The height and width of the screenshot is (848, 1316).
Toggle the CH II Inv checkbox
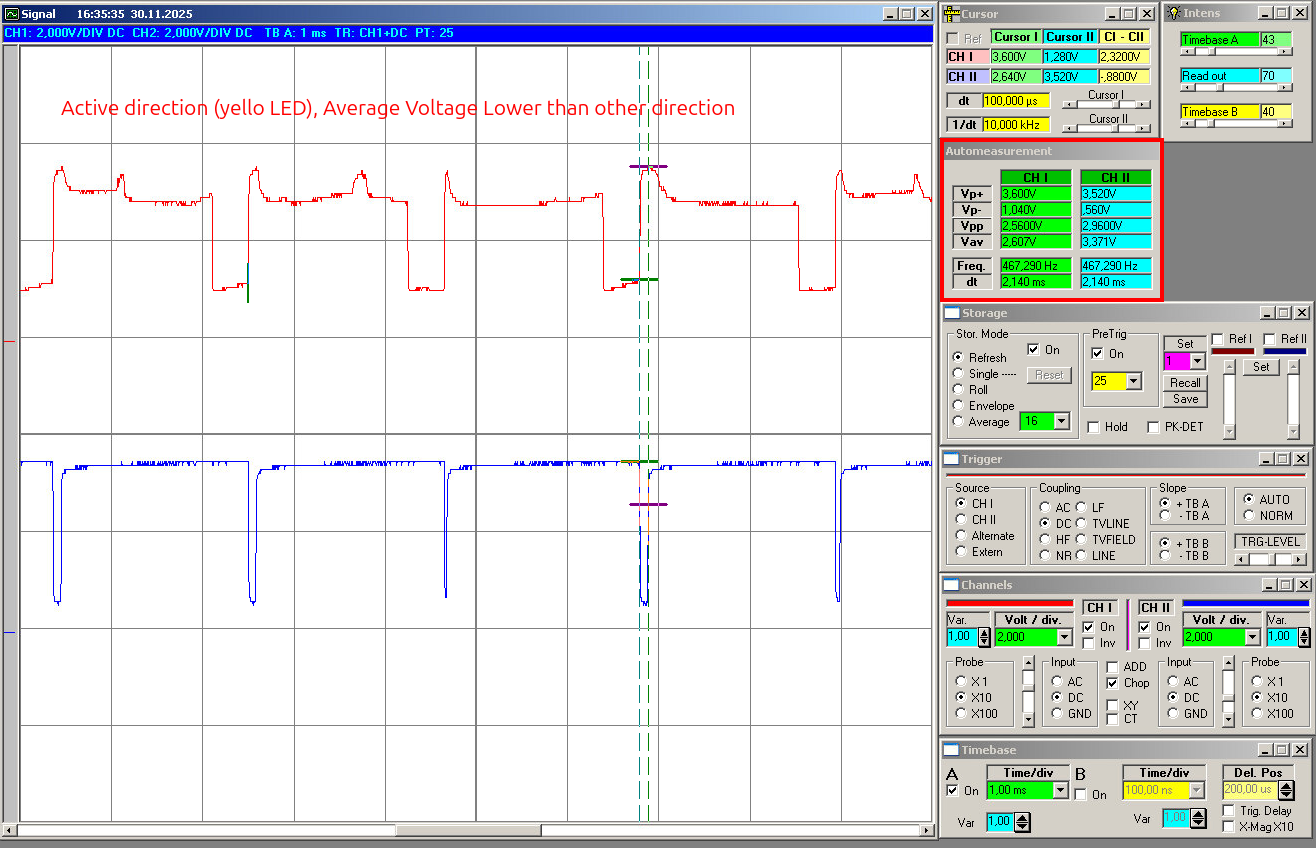click(x=1144, y=643)
